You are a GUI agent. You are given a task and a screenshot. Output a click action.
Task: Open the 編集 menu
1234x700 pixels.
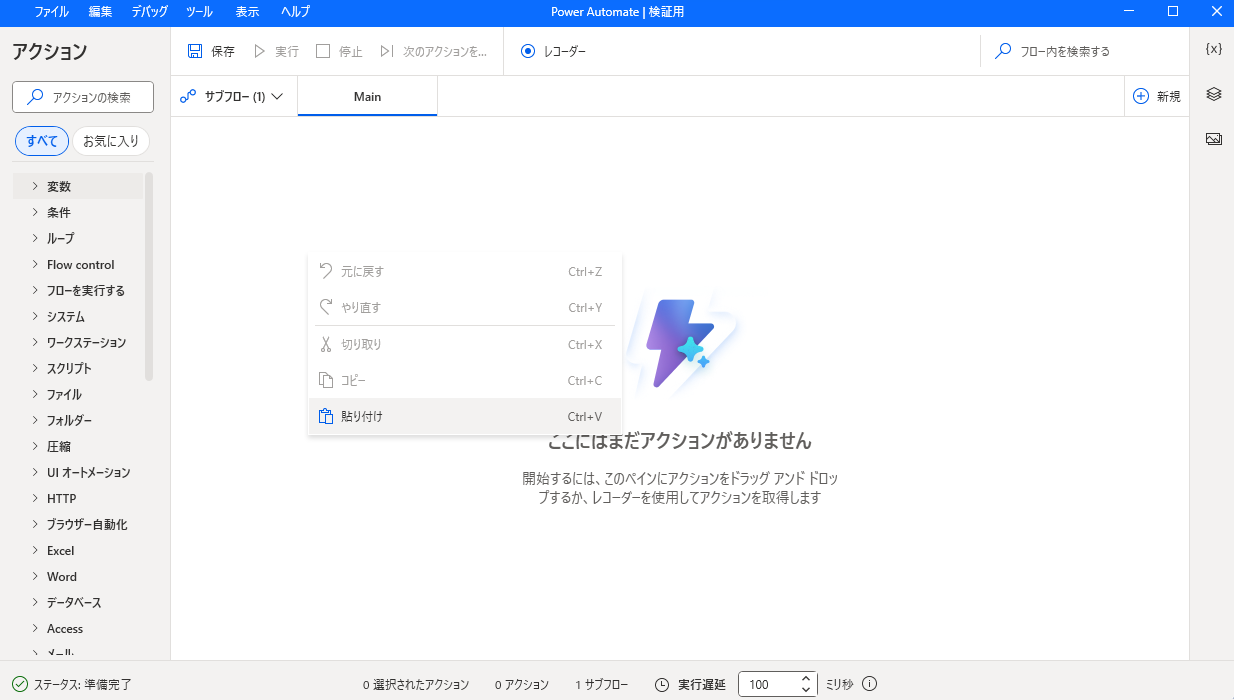click(x=100, y=12)
